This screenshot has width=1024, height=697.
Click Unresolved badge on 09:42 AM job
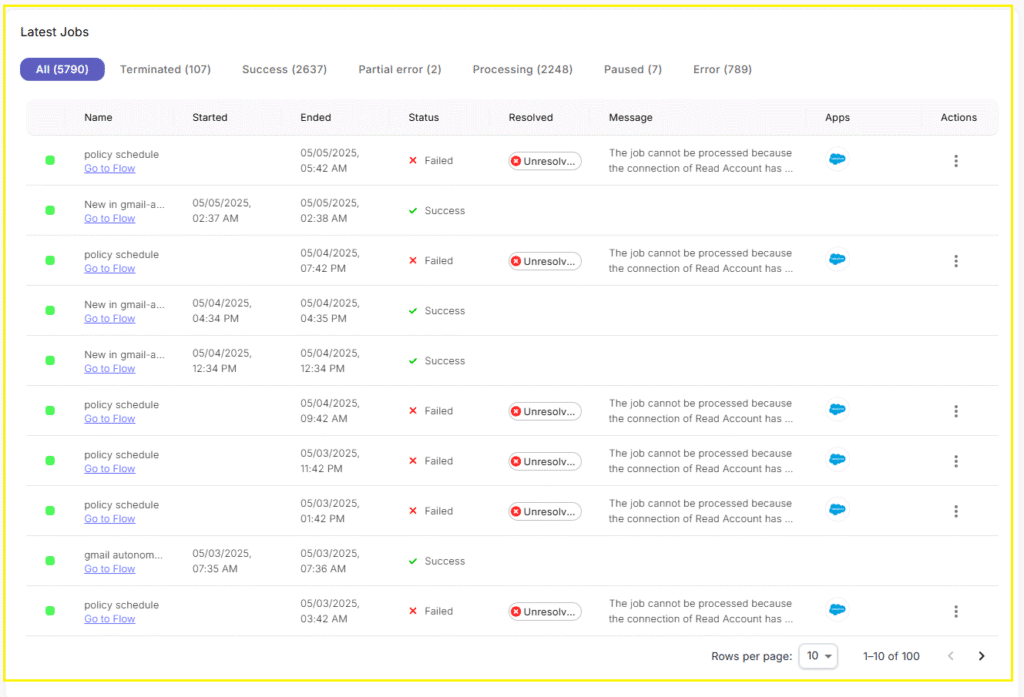tap(545, 412)
